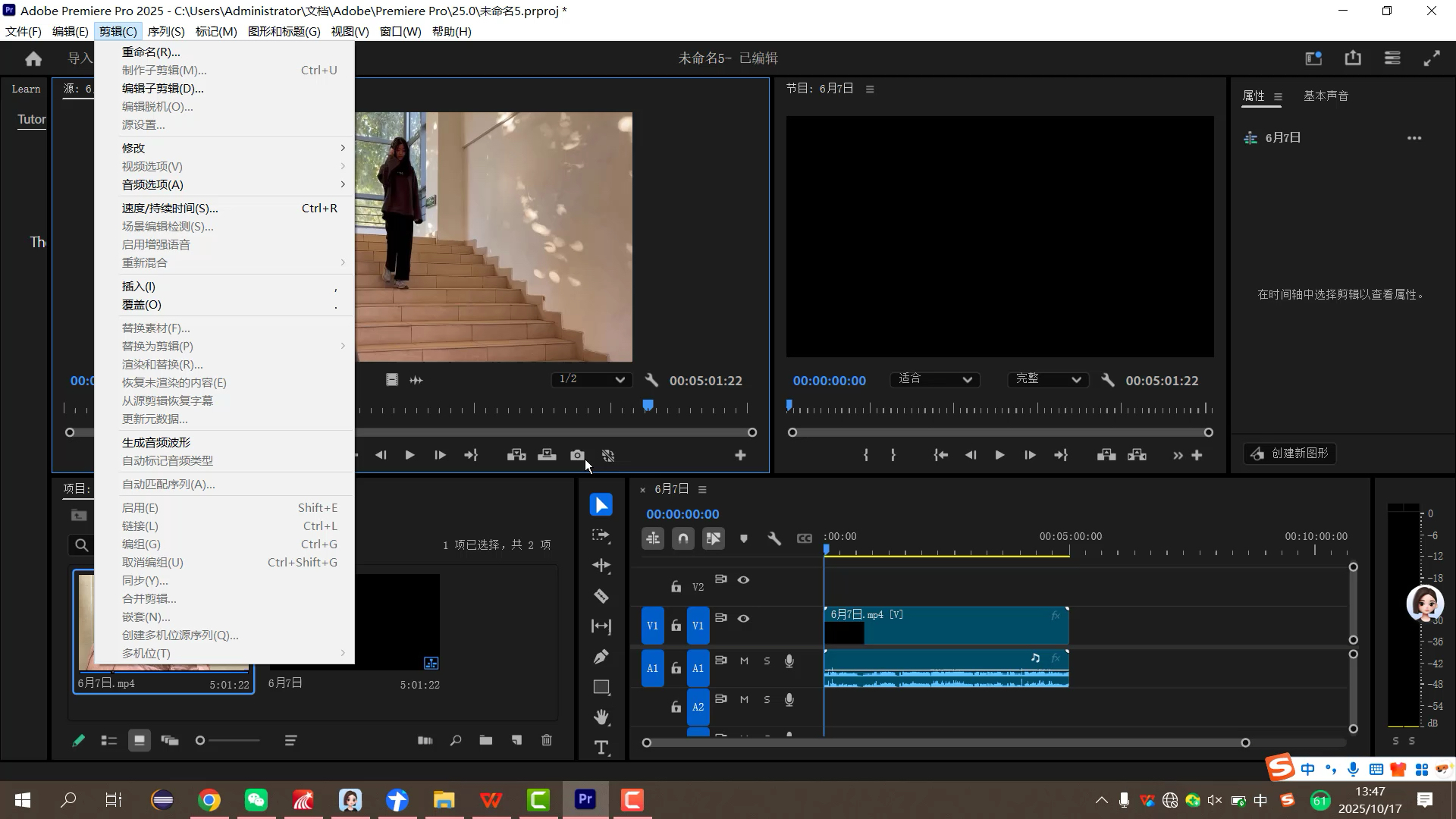Click the 创建新图形 button

click(x=1290, y=453)
